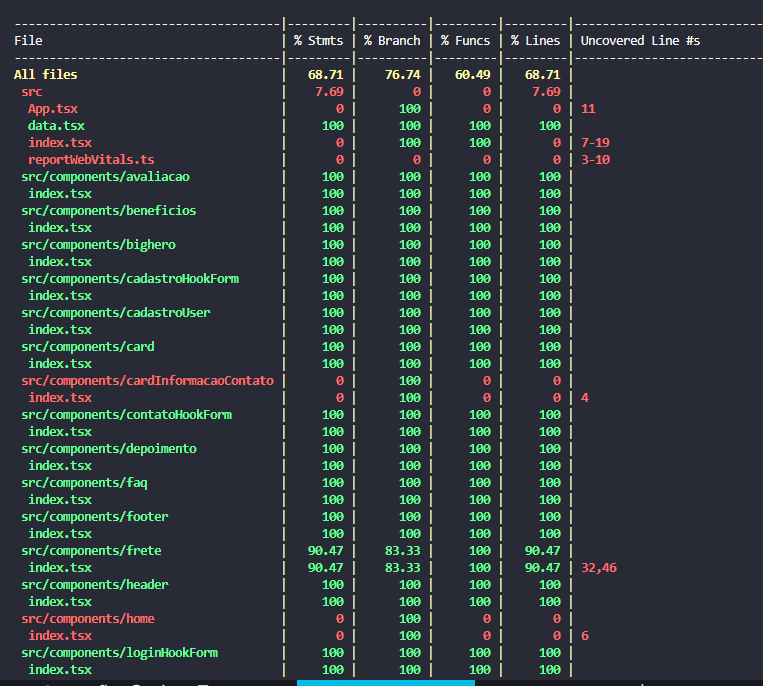
Task: Click the red index.tsx with uncovered line 4
Action: coord(60,398)
